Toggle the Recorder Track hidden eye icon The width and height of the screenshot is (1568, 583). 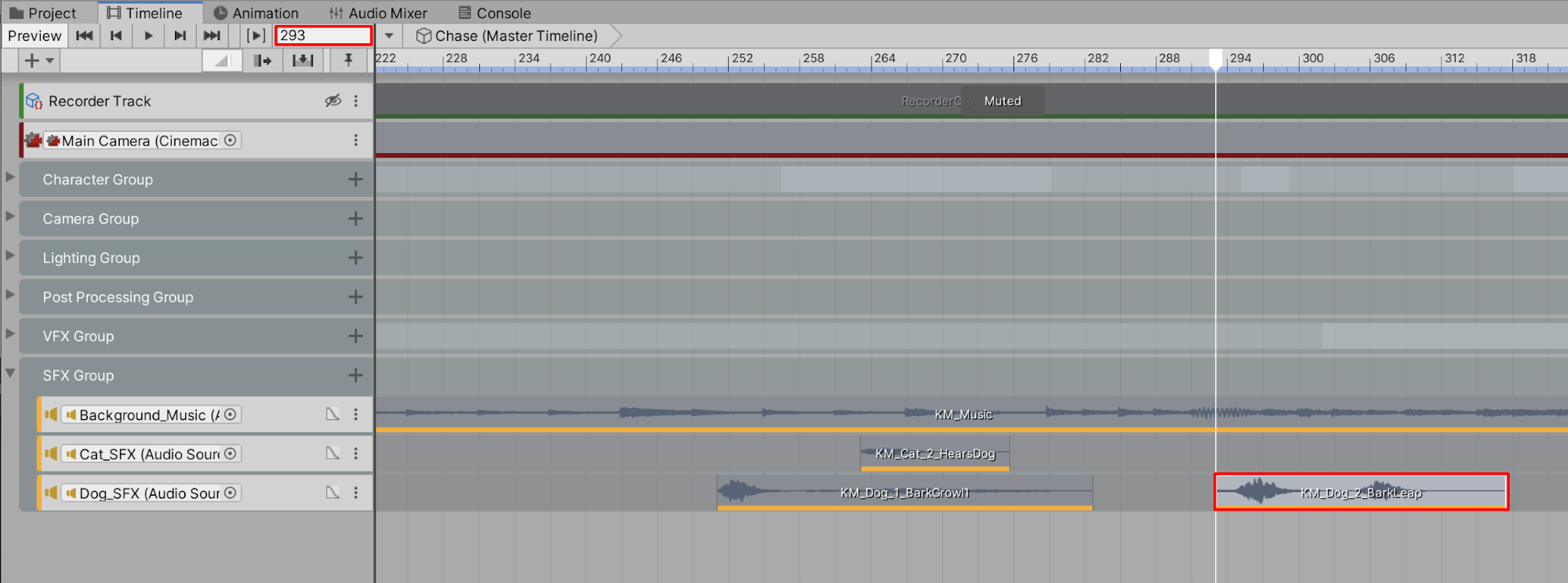(333, 100)
